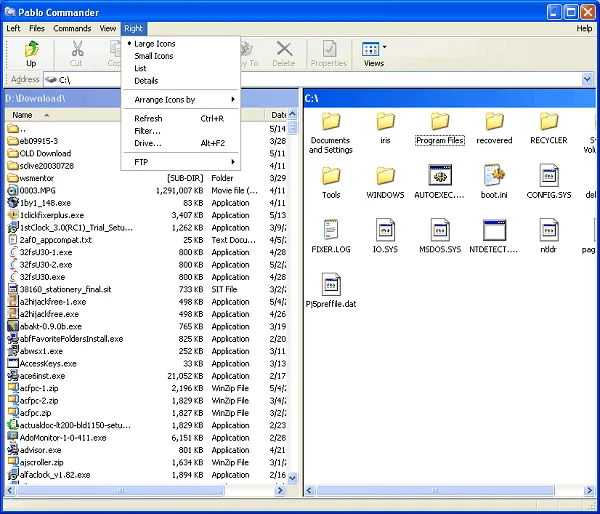Select the ajscroller.zip file row

[145, 462]
